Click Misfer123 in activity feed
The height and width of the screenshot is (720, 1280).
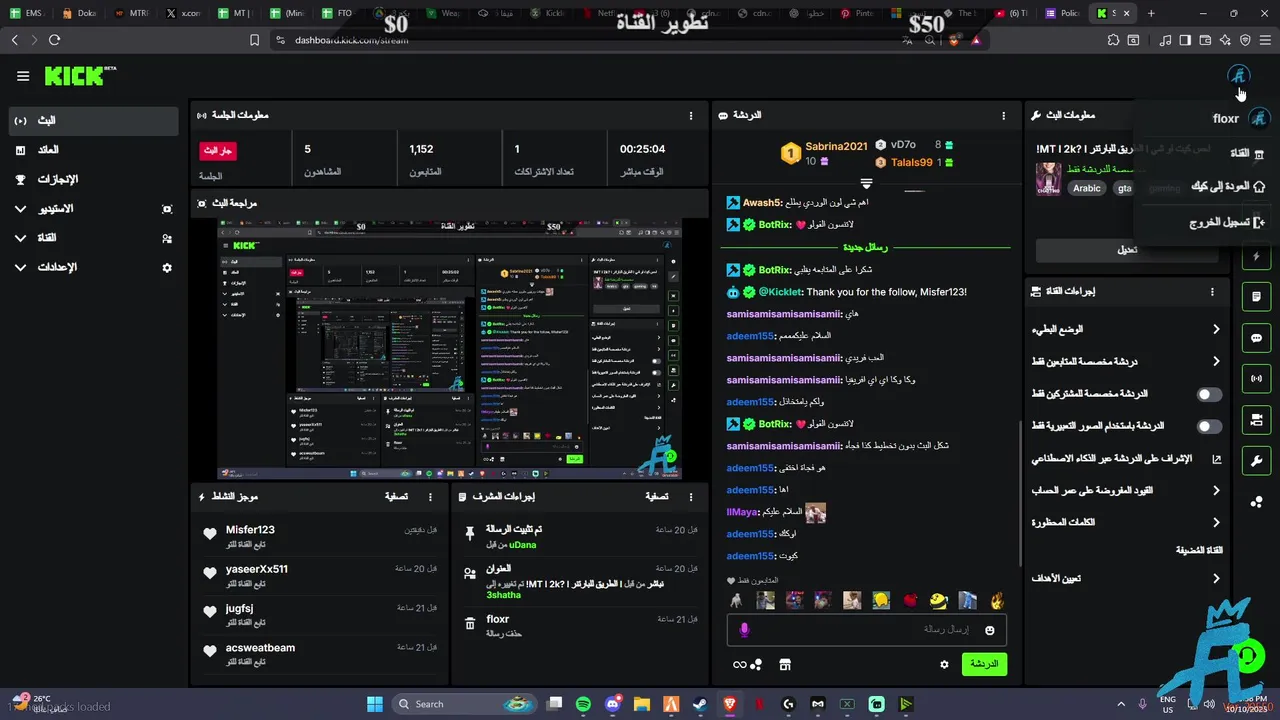click(250, 530)
